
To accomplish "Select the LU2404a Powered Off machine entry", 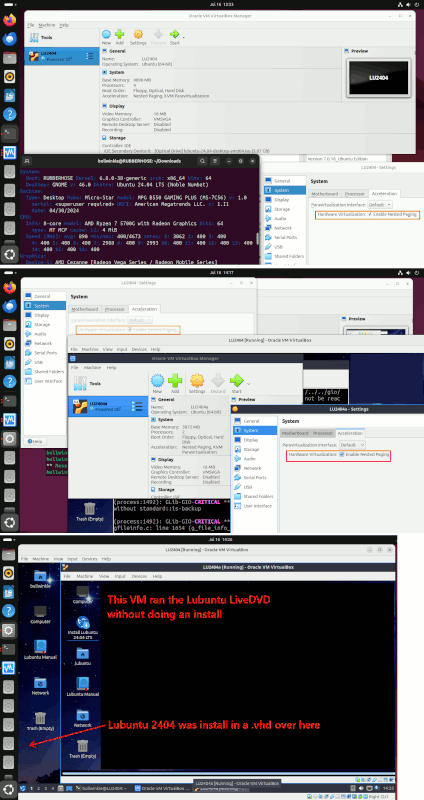I will tap(108, 406).
